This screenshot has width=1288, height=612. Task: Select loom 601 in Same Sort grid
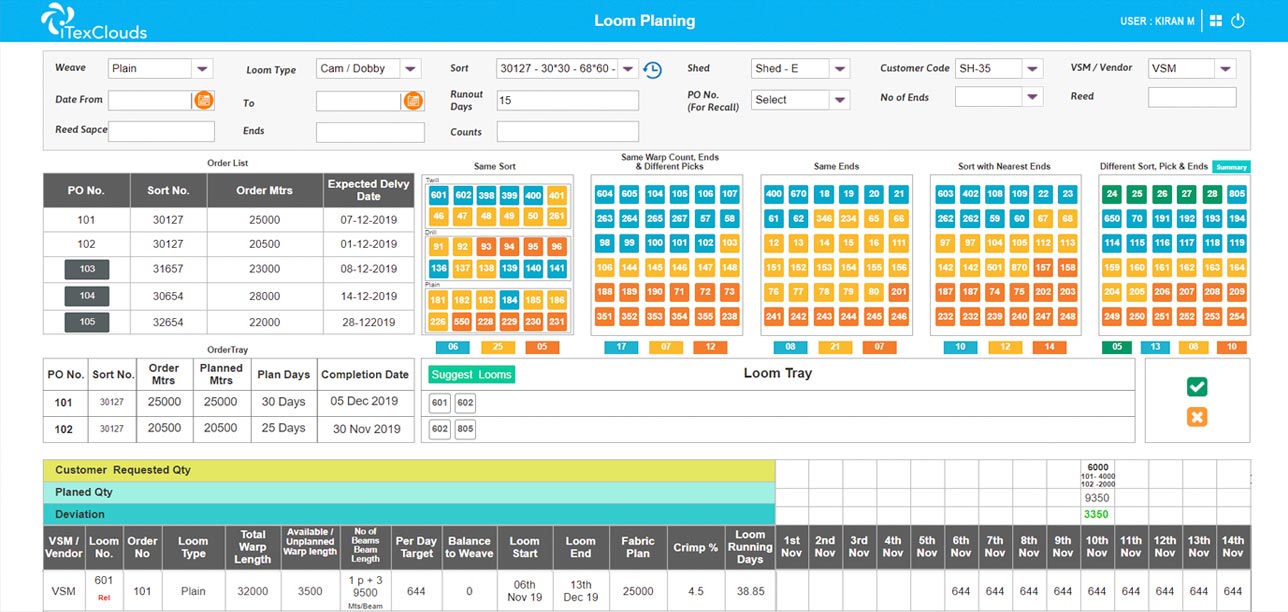coord(438,196)
